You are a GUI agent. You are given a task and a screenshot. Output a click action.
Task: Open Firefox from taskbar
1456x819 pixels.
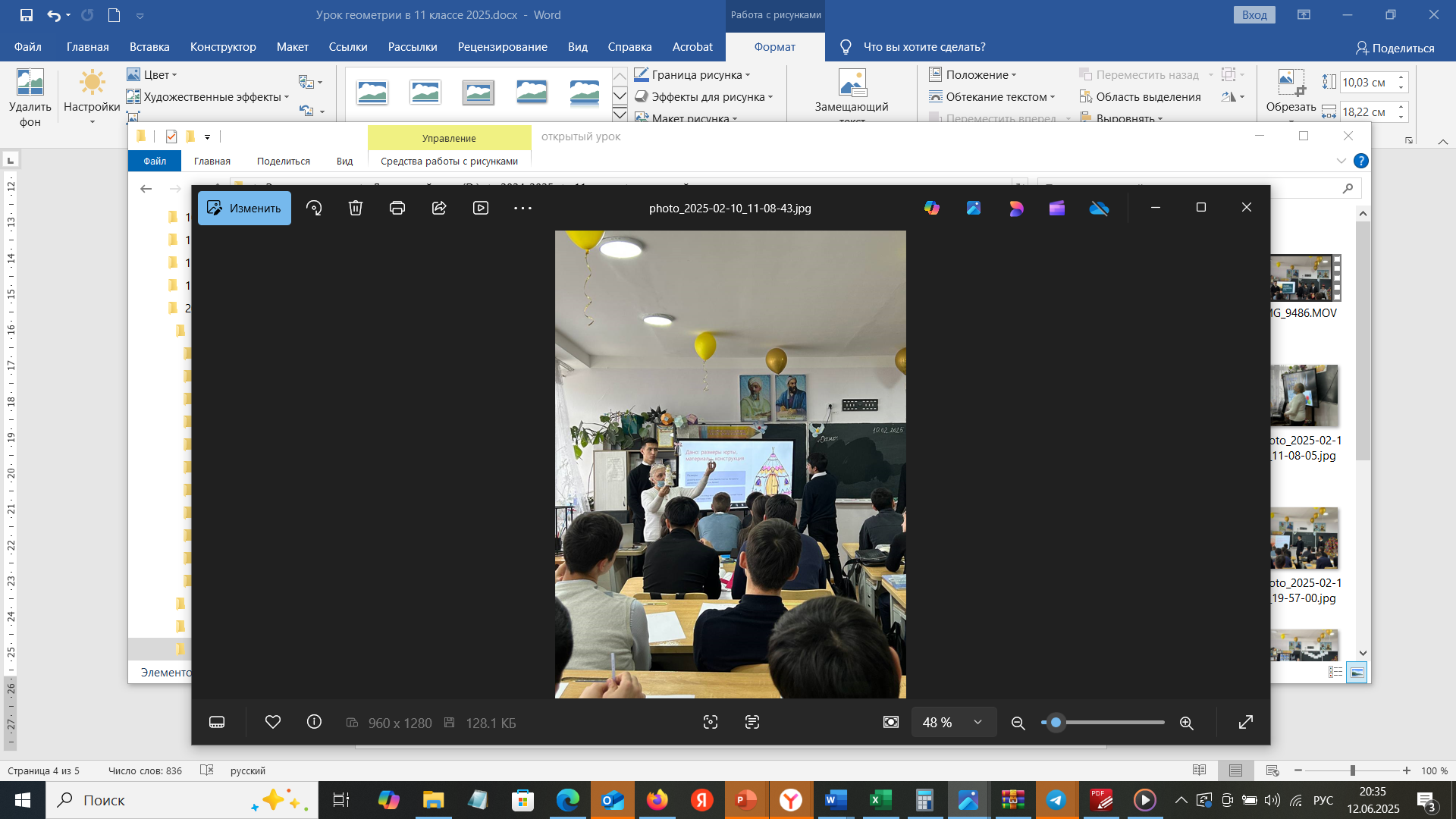click(x=657, y=800)
